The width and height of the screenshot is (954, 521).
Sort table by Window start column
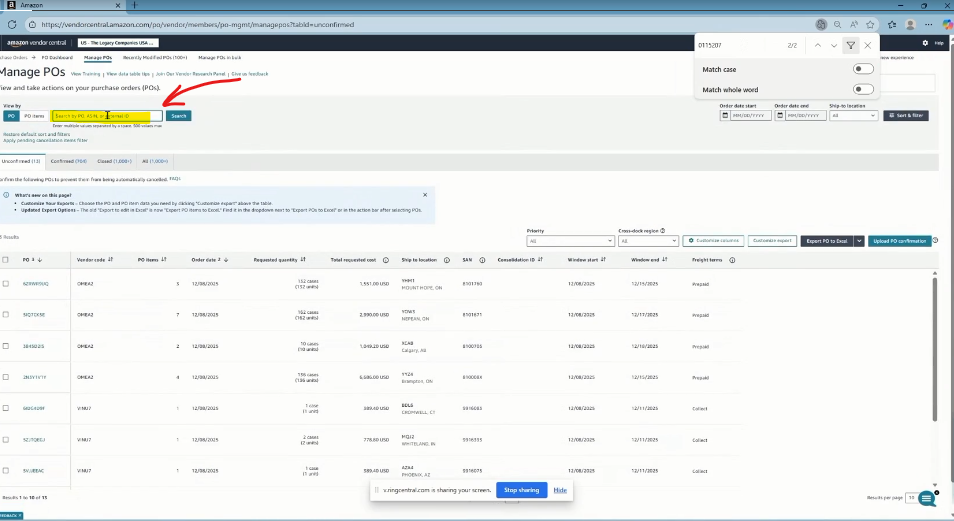click(603, 259)
